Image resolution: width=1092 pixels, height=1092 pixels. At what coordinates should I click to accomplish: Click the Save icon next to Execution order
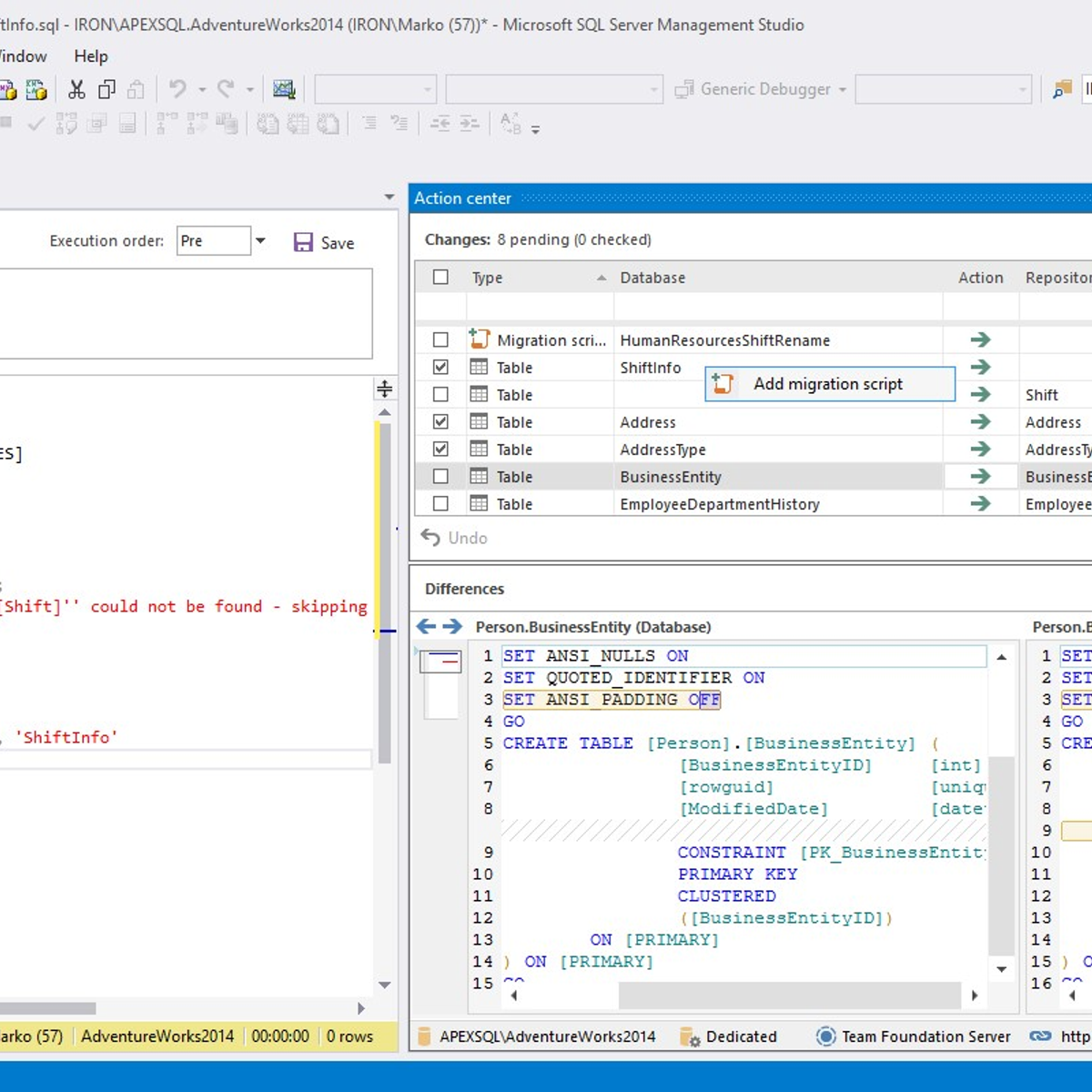tap(303, 241)
